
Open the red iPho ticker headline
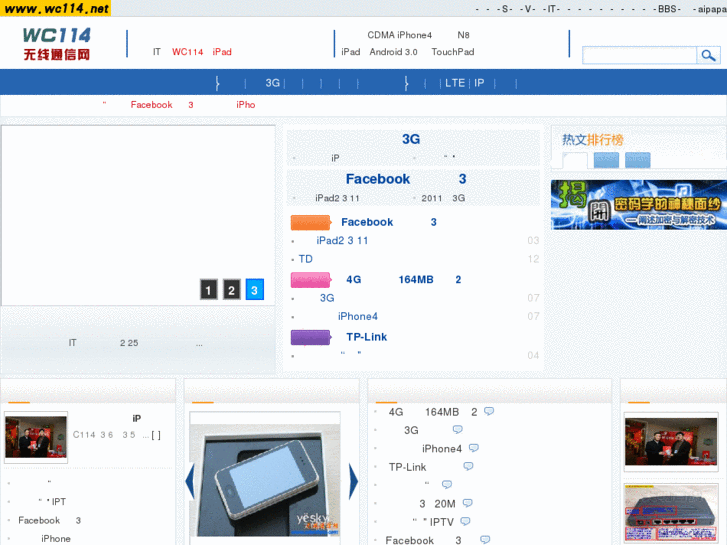click(x=246, y=105)
